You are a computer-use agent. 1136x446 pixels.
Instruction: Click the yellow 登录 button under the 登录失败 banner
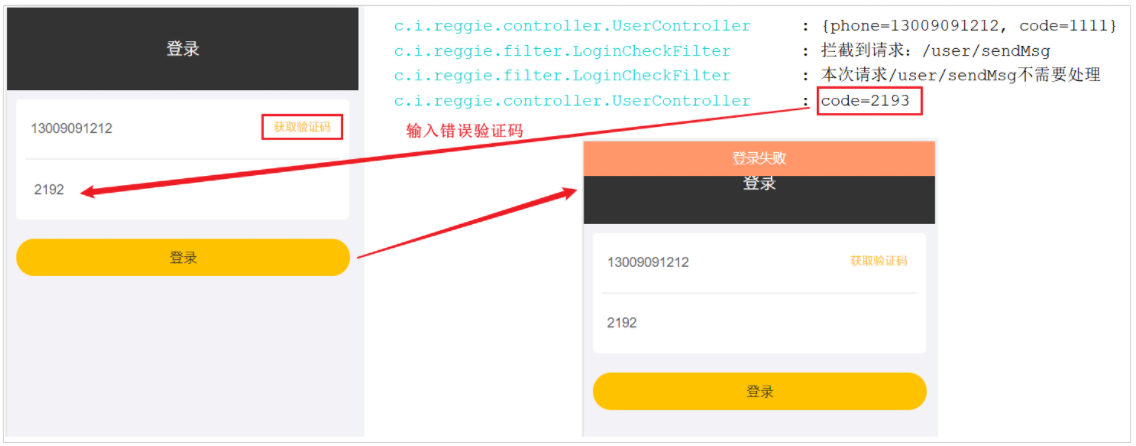[759, 392]
